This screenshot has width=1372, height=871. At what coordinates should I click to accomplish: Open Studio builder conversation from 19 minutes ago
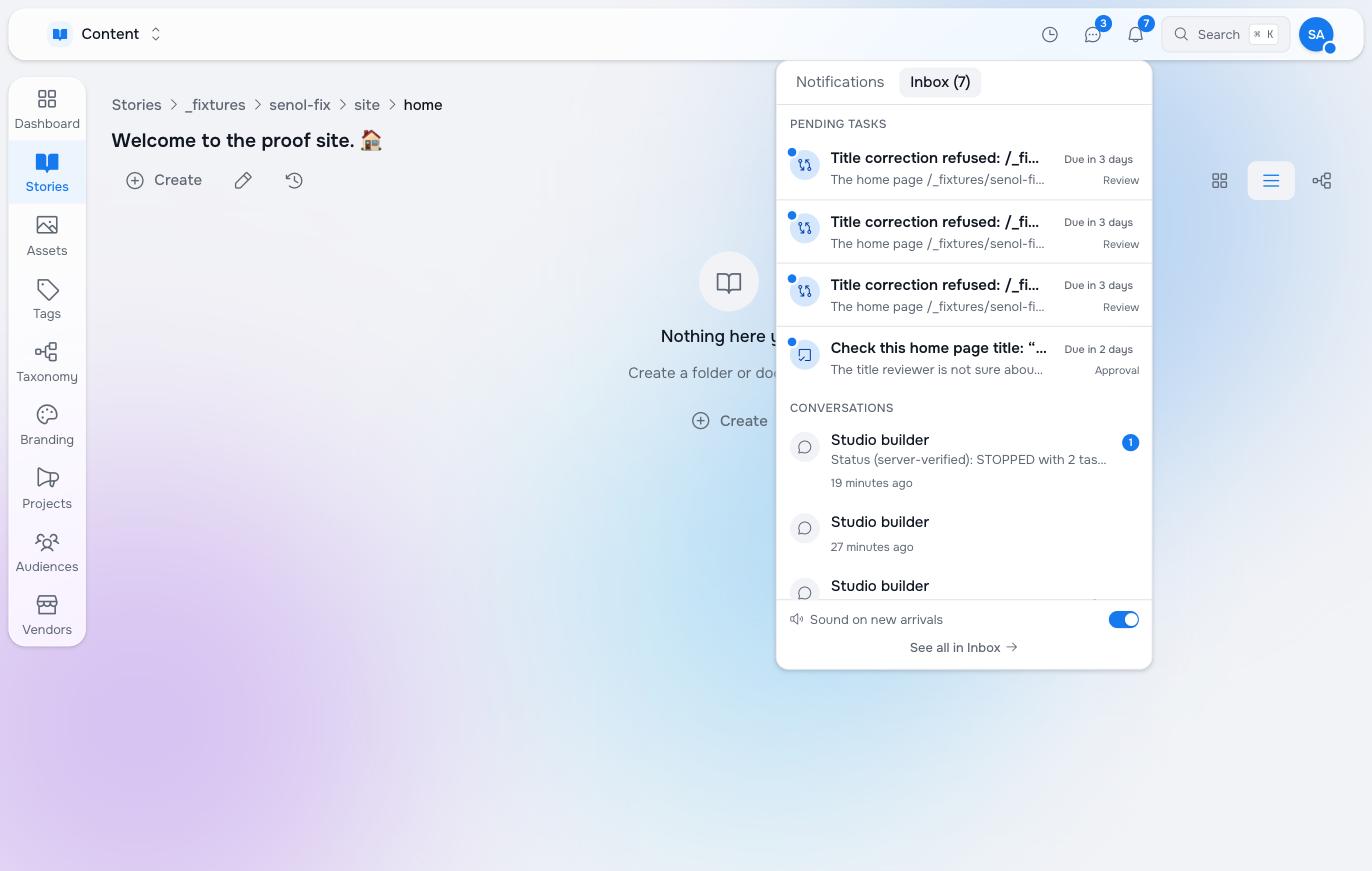pyautogui.click(x=964, y=461)
